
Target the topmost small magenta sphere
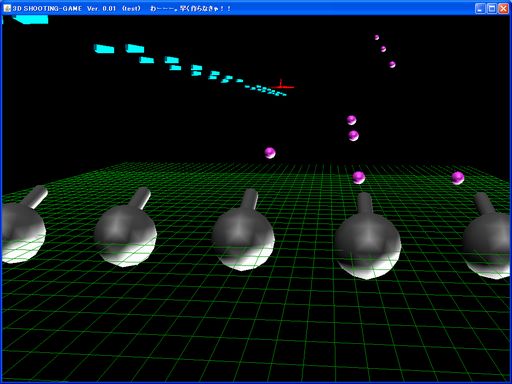click(377, 37)
